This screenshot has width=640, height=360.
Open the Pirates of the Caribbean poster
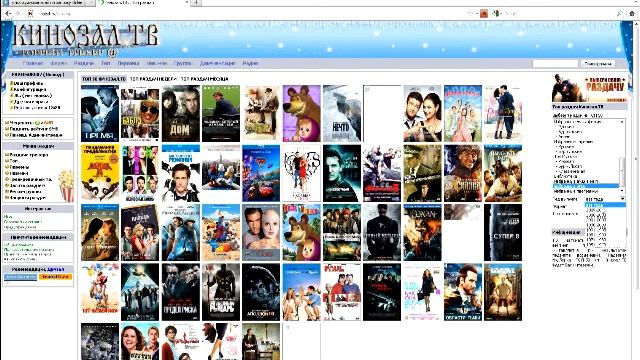pos(342,233)
